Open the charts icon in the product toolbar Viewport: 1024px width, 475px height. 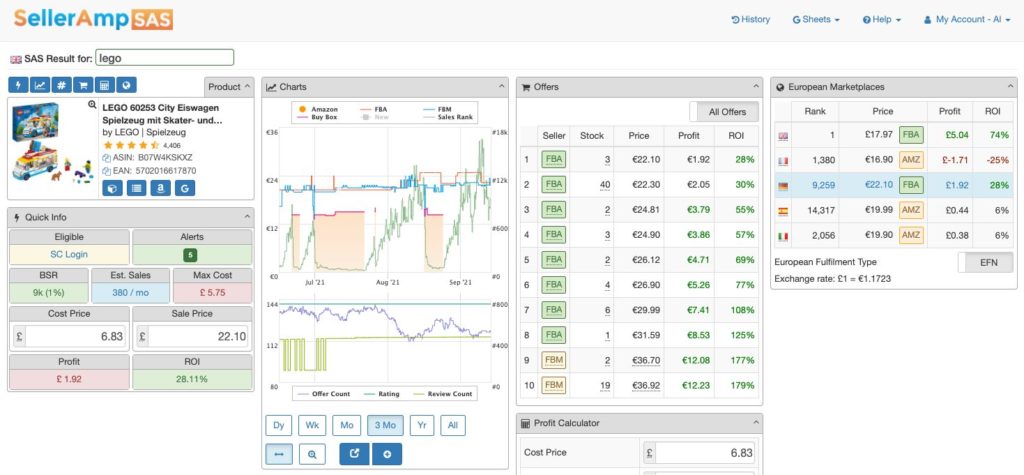(x=40, y=86)
